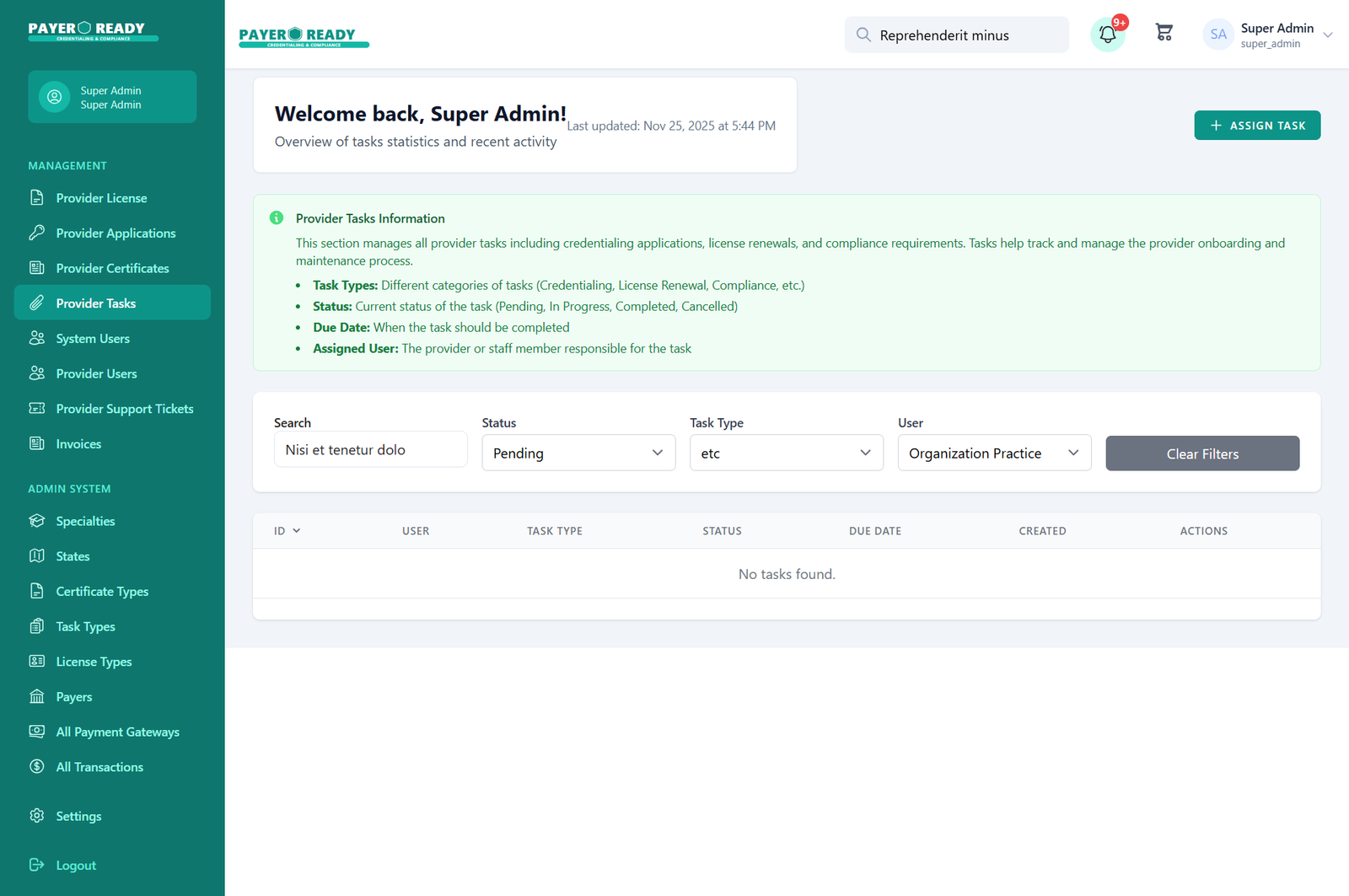Click the task Search filter input field

tap(370, 450)
